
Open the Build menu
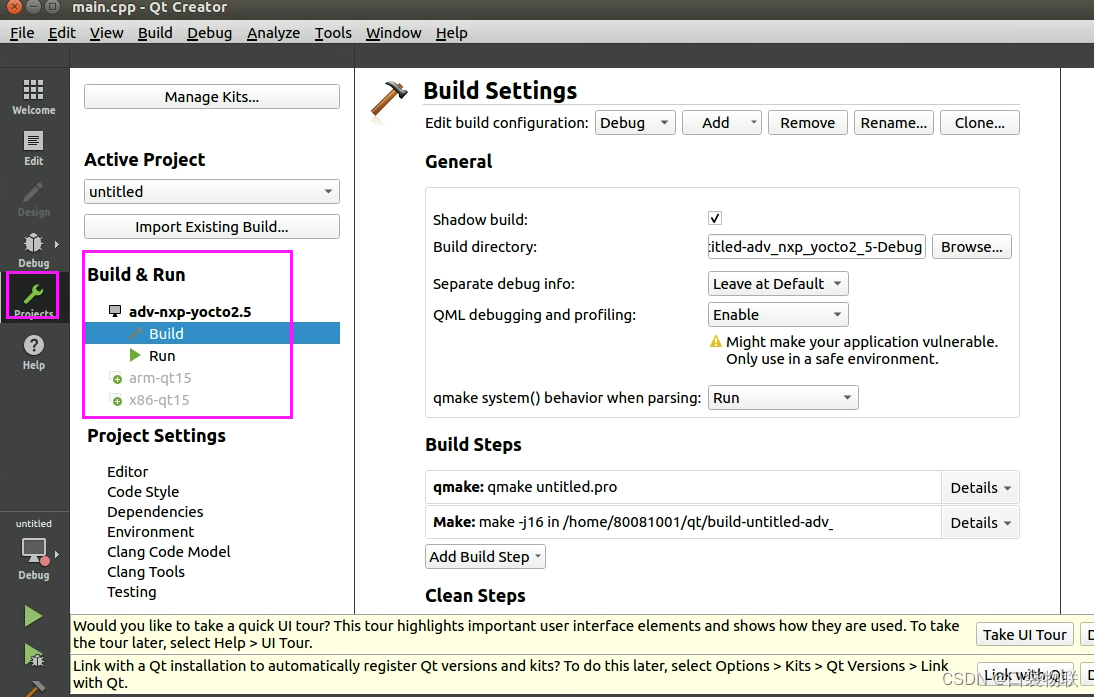pyautogui.click(x=155, y=33)
